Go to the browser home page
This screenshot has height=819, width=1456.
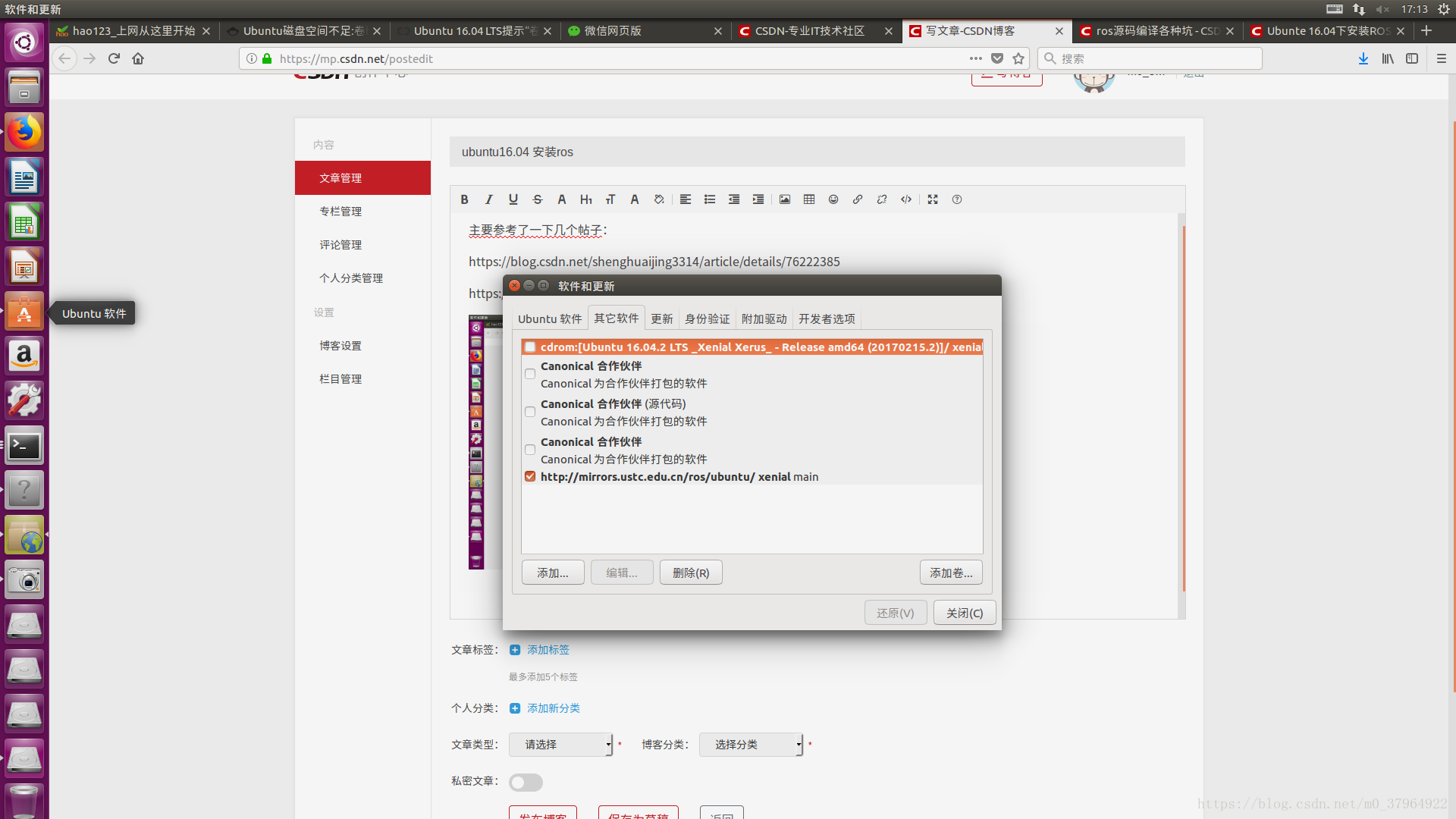138,58
